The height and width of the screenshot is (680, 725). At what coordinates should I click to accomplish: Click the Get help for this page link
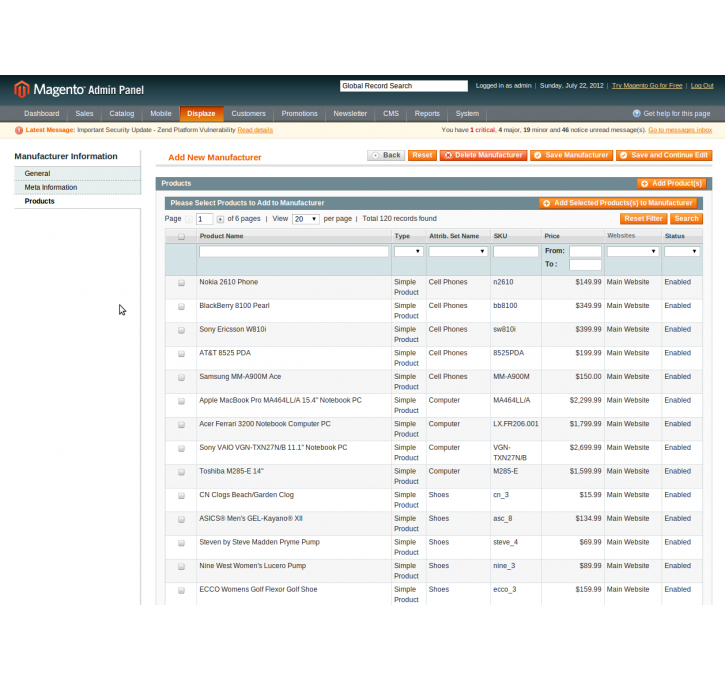click(x=676, y=114)
